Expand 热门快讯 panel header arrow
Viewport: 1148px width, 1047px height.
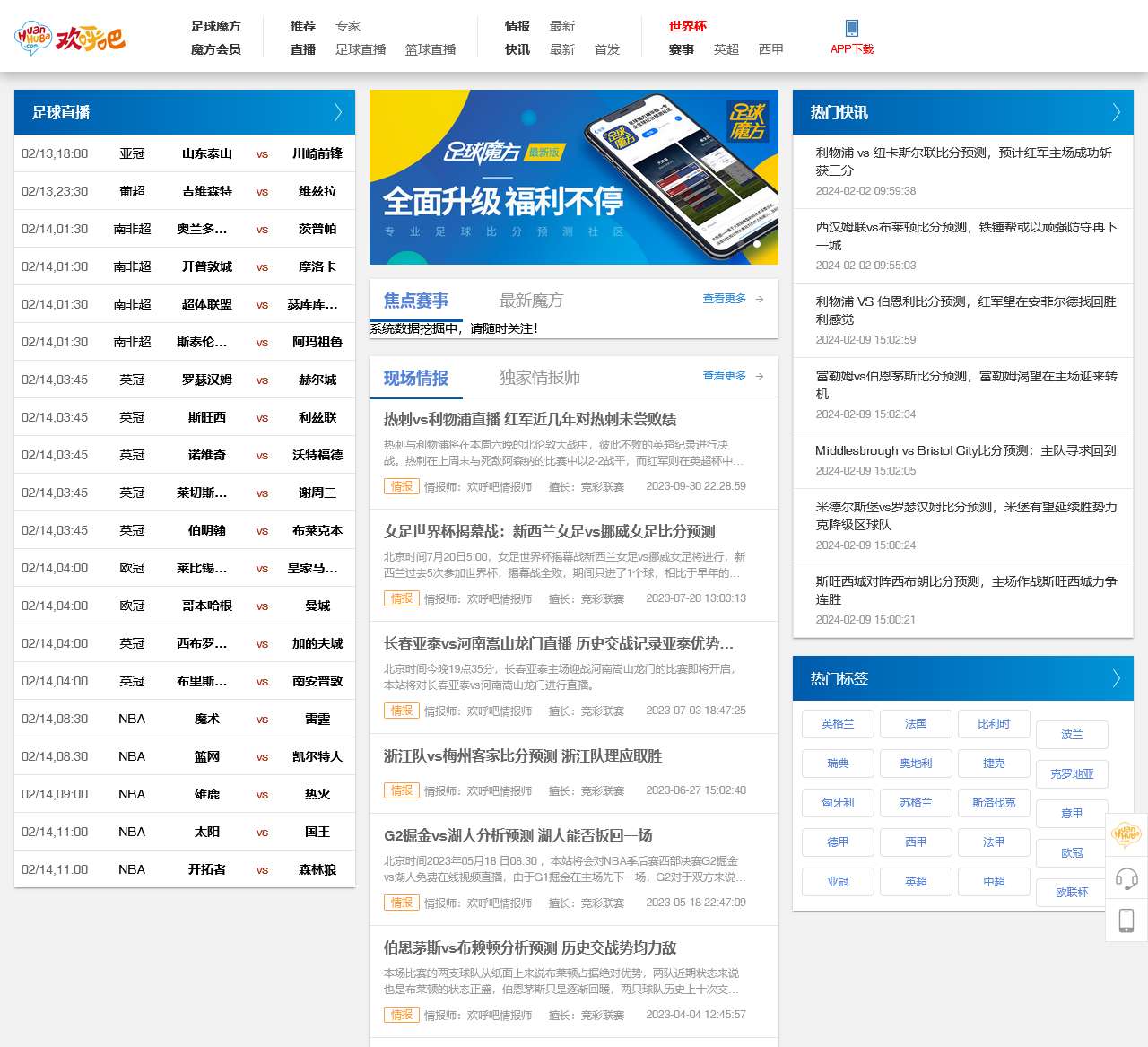click(1116, 112)
